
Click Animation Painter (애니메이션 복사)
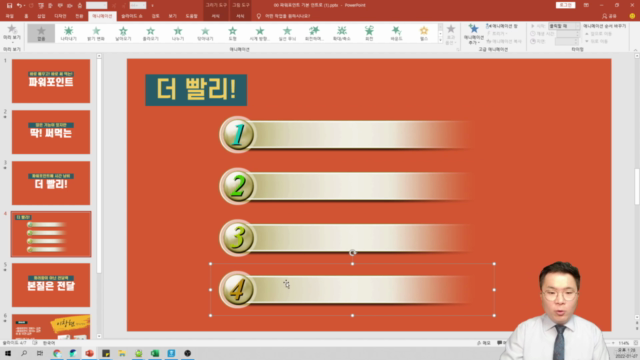click(x=504, y=41)
